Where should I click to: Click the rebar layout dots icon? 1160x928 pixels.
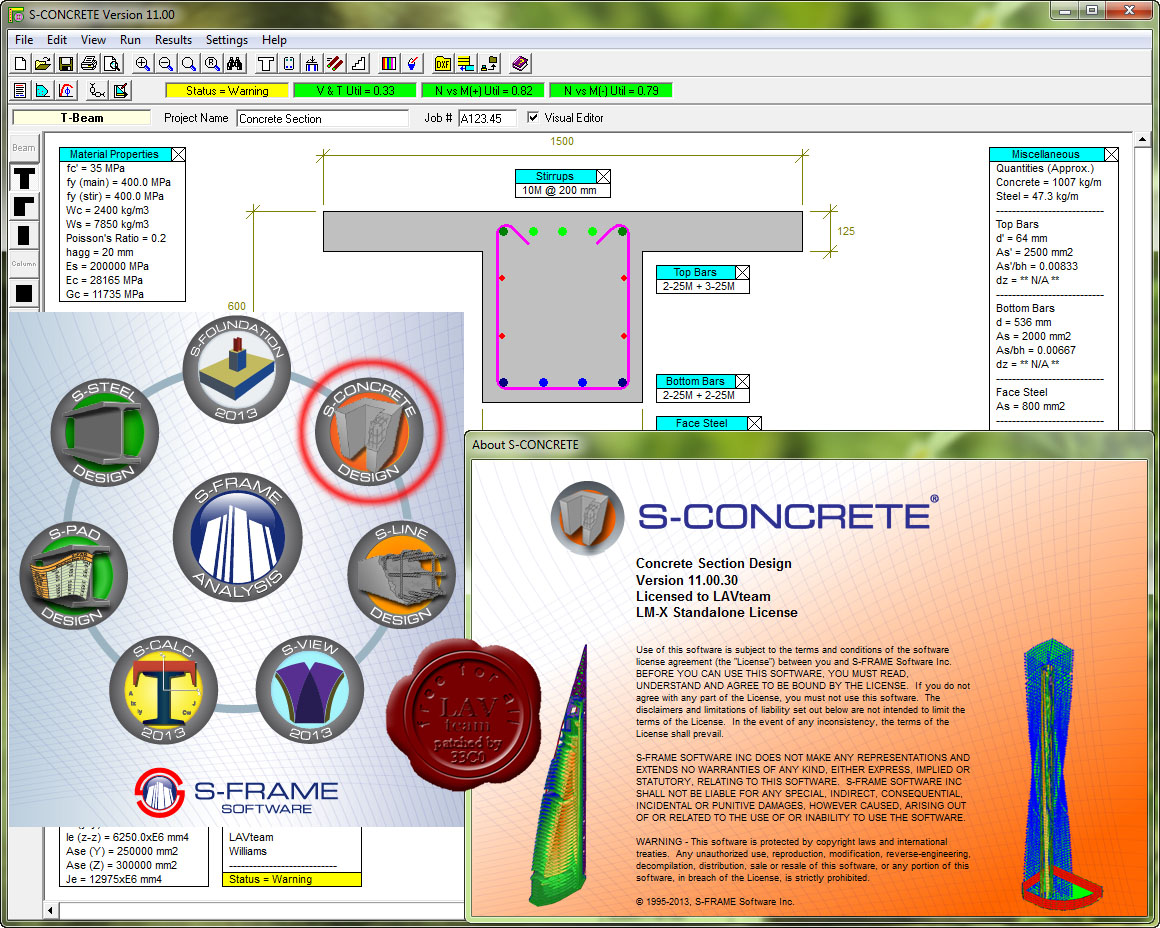[289, 64]
